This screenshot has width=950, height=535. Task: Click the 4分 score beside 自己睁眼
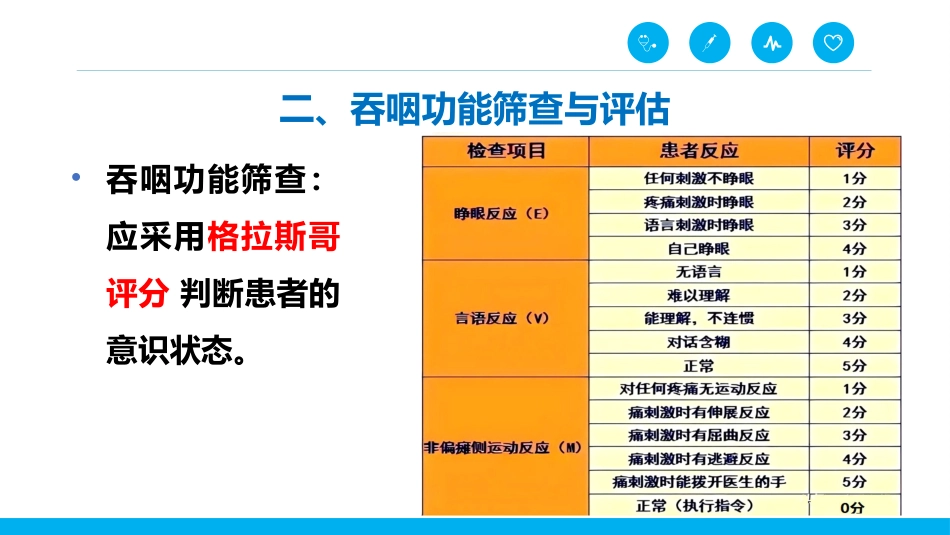click(x=855, y=248)
